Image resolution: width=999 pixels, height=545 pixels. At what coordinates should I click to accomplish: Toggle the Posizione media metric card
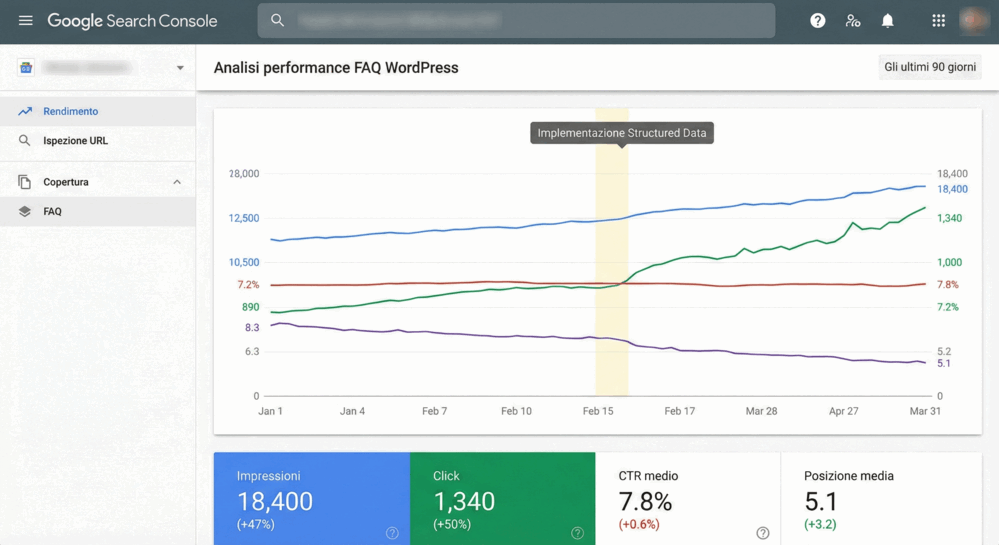[881, 498]
